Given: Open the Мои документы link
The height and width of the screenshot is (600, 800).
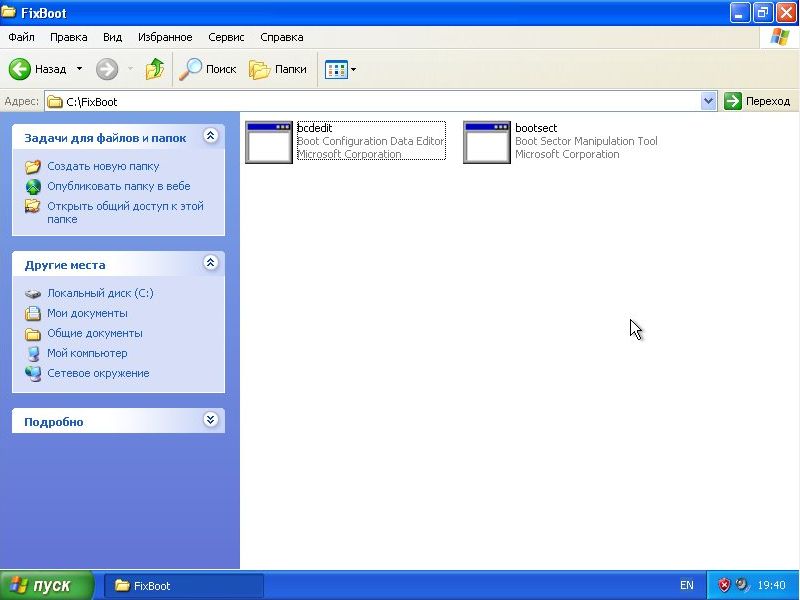Looking at the screenshot, I should 87,313.
